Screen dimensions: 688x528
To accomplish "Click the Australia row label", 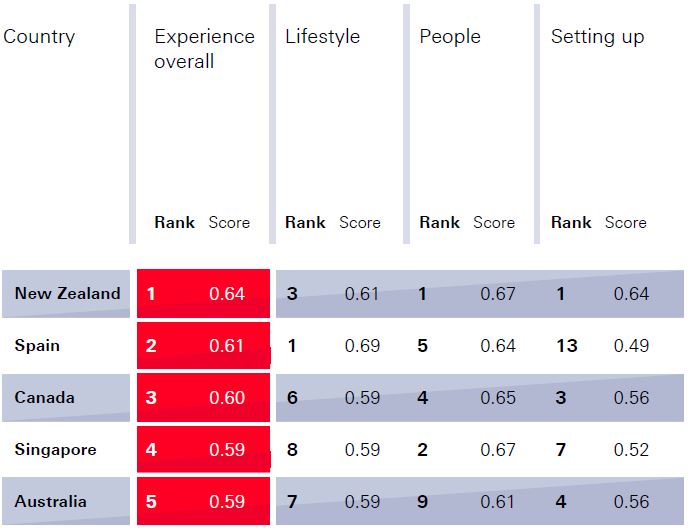I will 50,501.
